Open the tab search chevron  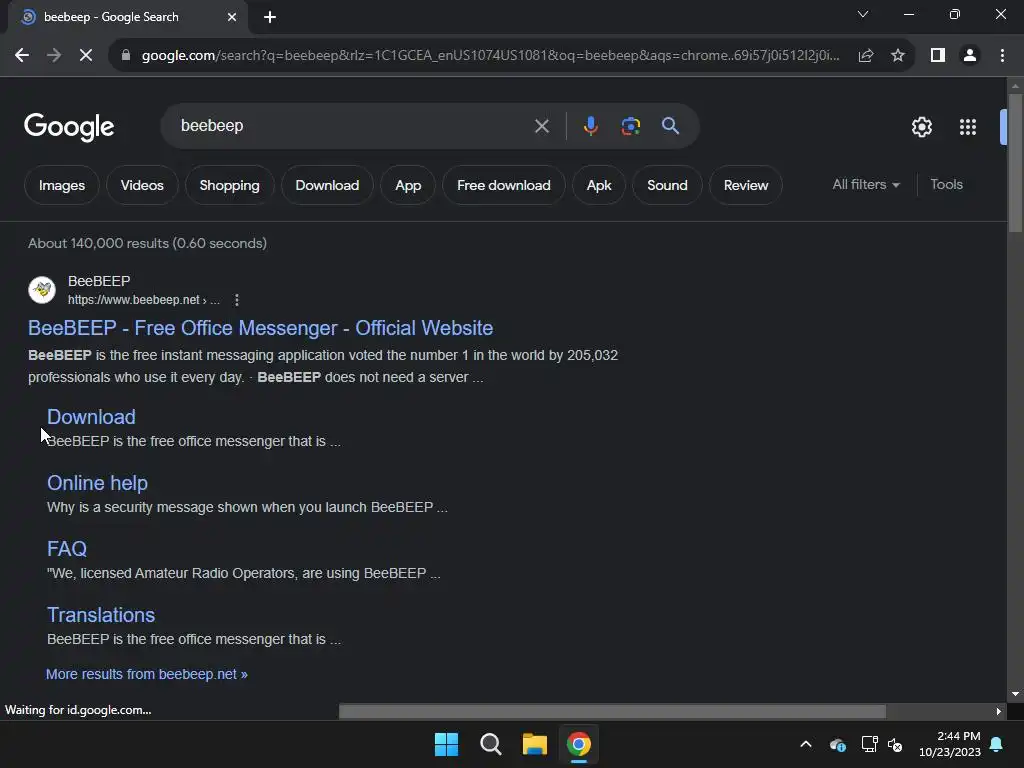(x=863, y=14)
